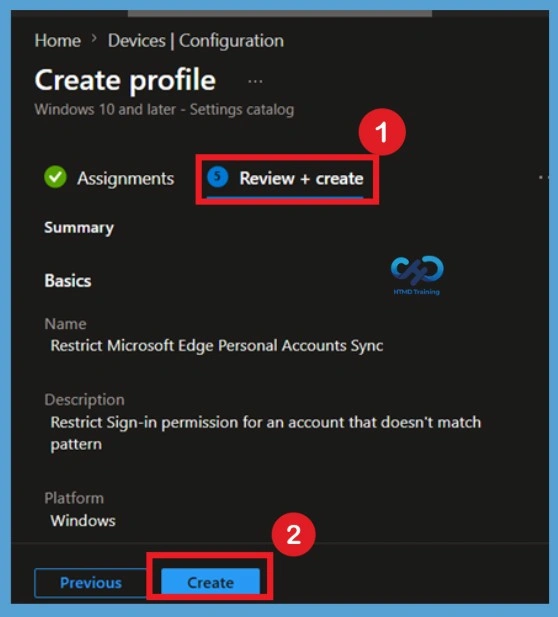Click the green checkmark icon for Assignments
Viewport: 558px width, 617px height.
pyautogui.click(x=55, y=177)
